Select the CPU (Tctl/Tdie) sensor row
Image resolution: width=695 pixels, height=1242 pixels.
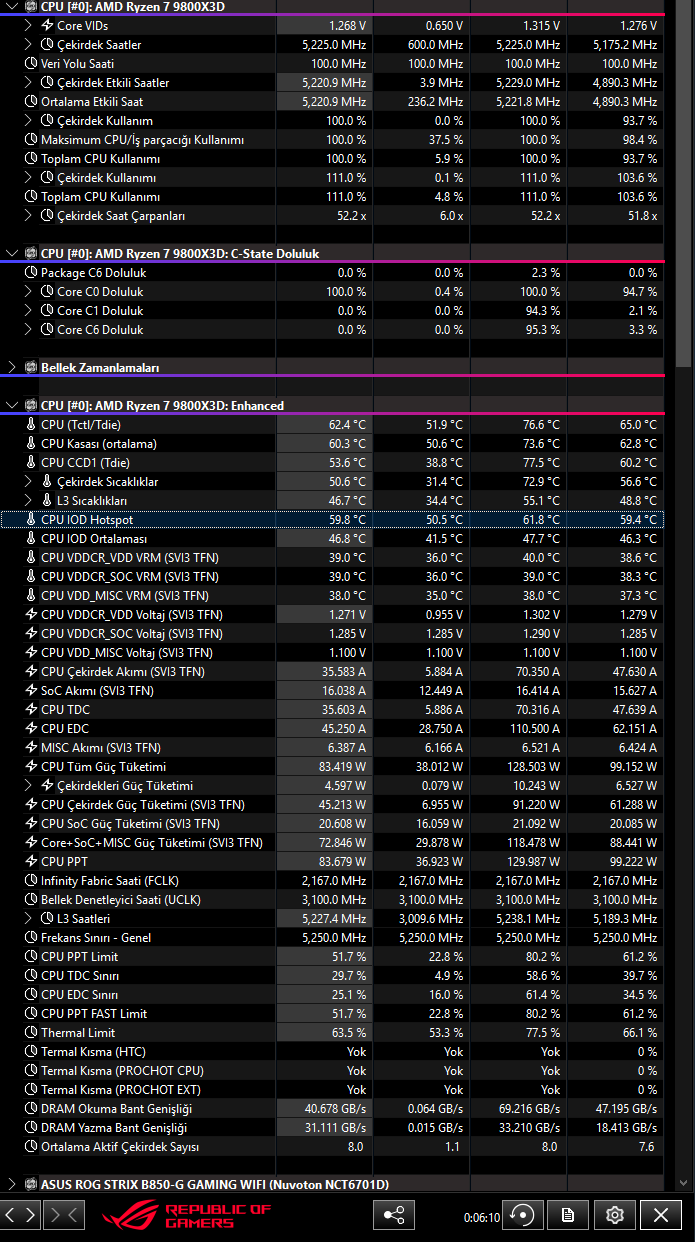coord(332,425)
